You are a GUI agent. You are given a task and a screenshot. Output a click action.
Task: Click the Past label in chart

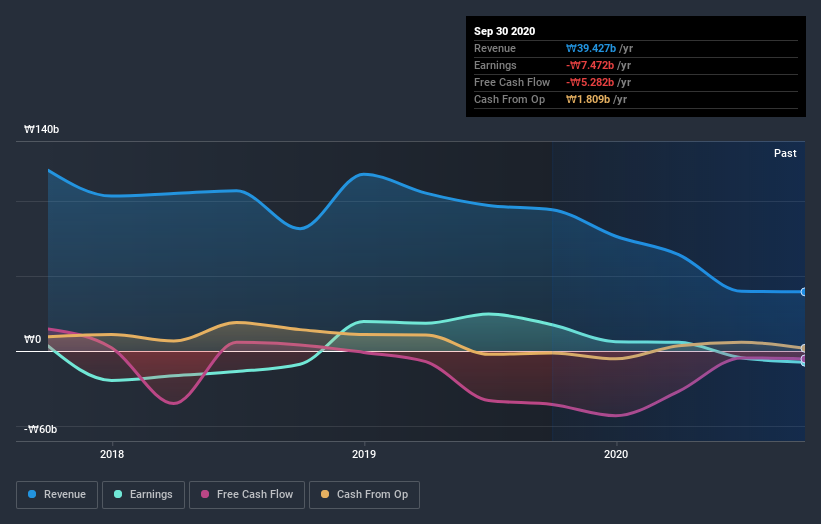pos(785,153)
